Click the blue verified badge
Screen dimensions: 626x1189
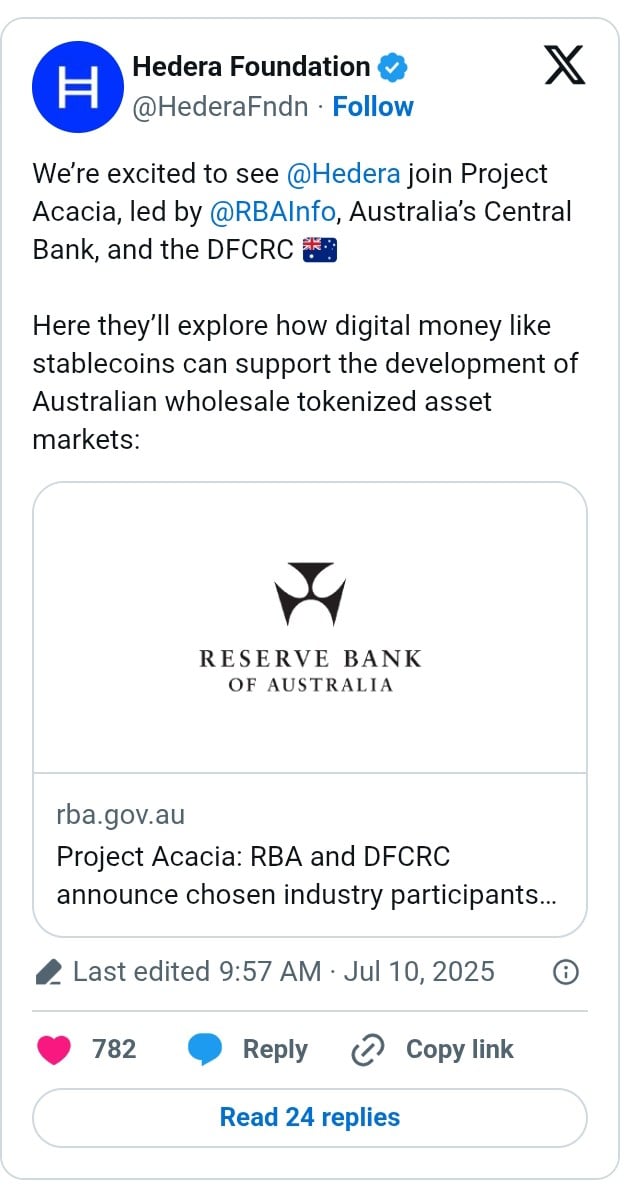point(393,68)
